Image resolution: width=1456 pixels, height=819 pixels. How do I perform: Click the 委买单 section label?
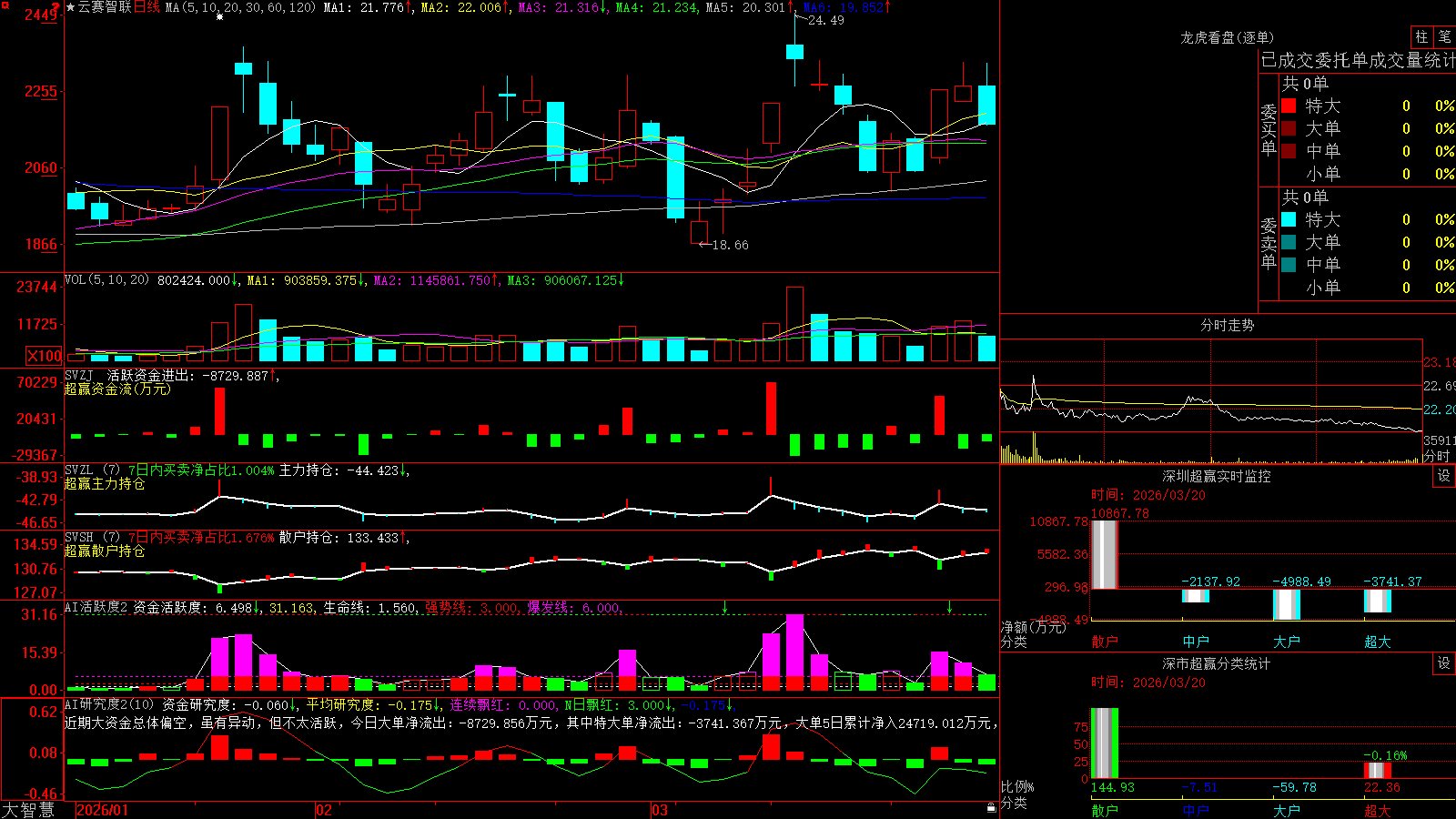[1269, 130]
